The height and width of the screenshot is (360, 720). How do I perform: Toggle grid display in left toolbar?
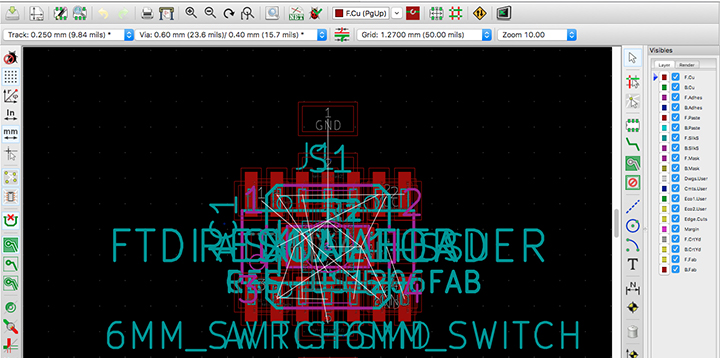11,77
